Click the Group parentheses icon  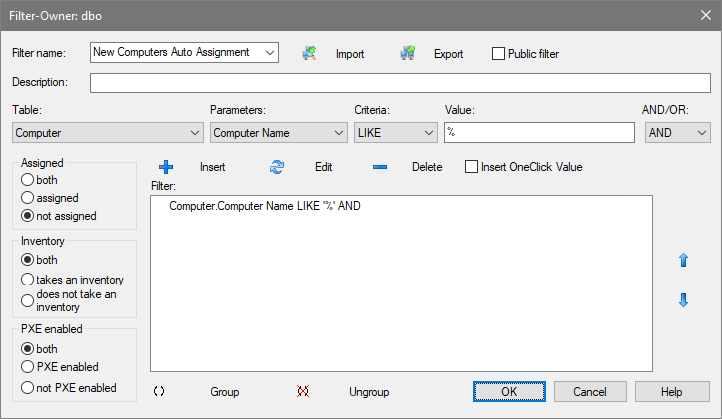159,391
